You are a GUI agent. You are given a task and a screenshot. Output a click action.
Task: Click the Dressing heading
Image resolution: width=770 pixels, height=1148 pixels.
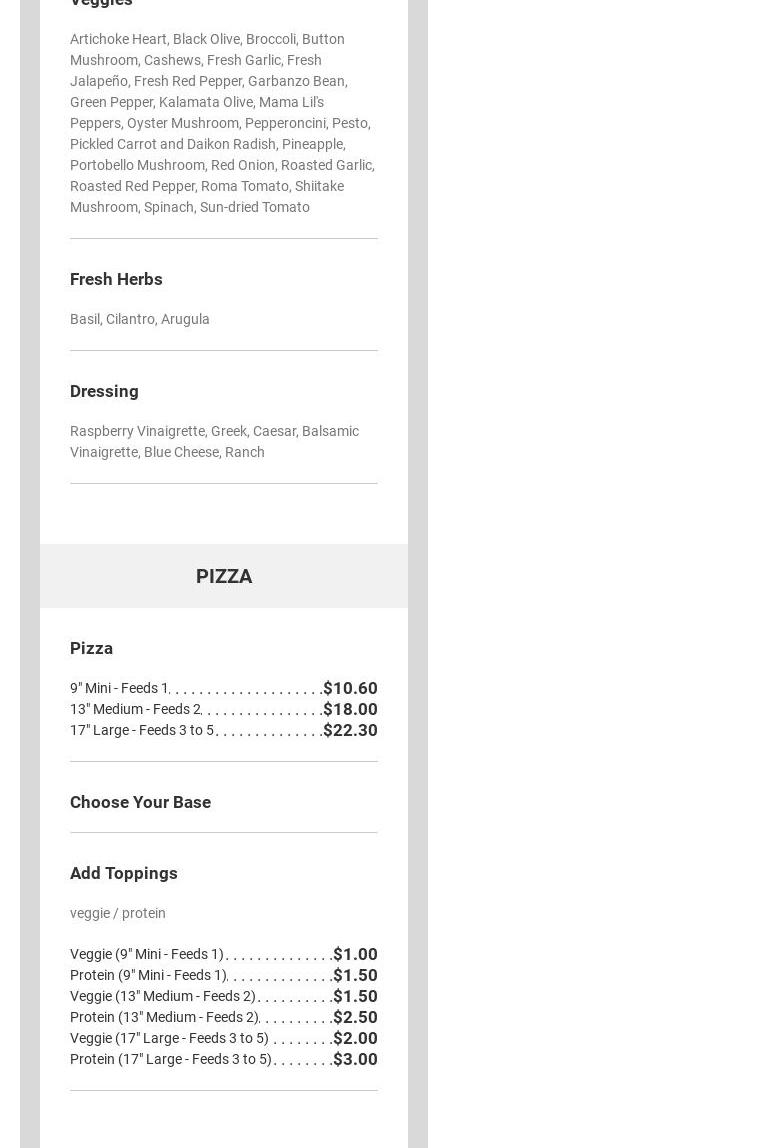click(x=104, y=391)
